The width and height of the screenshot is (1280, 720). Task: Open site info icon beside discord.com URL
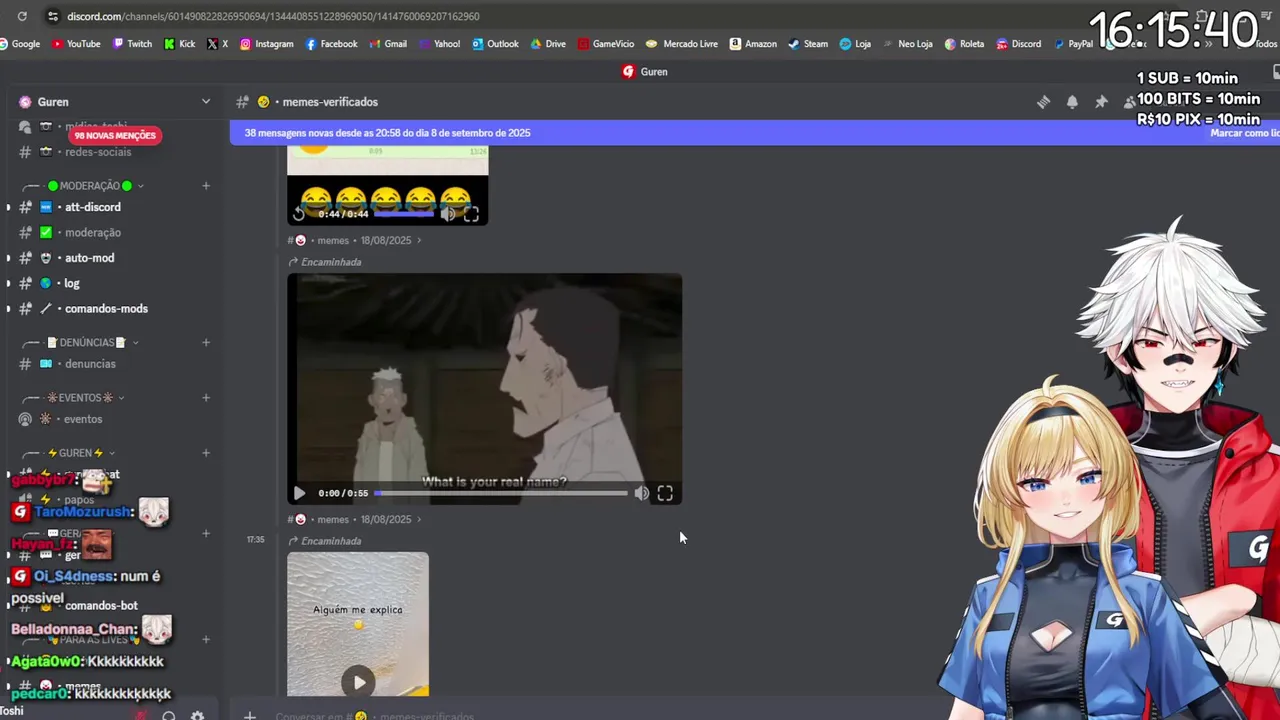[x=51, y=16]
